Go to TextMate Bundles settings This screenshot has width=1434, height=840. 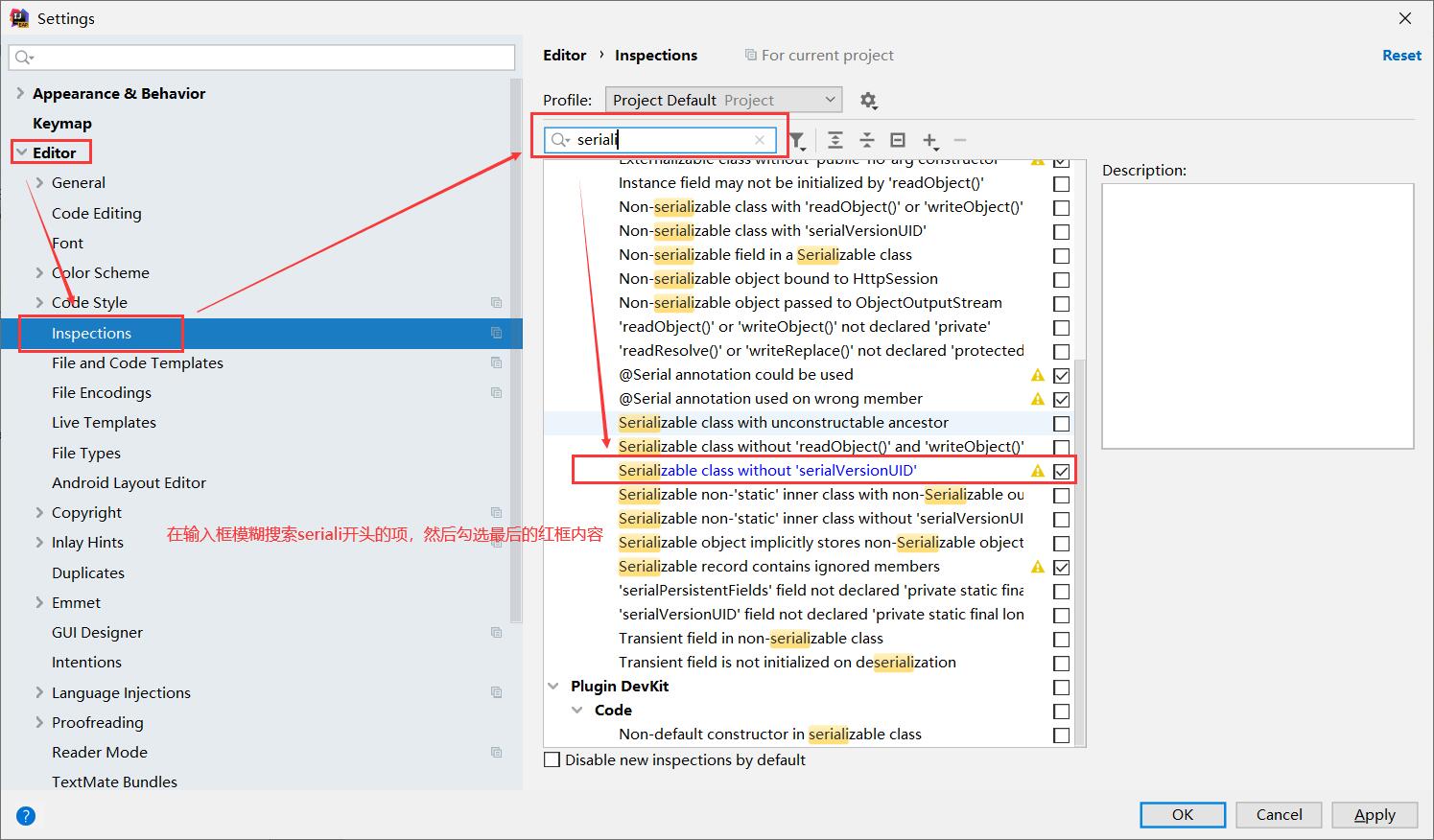114,782
